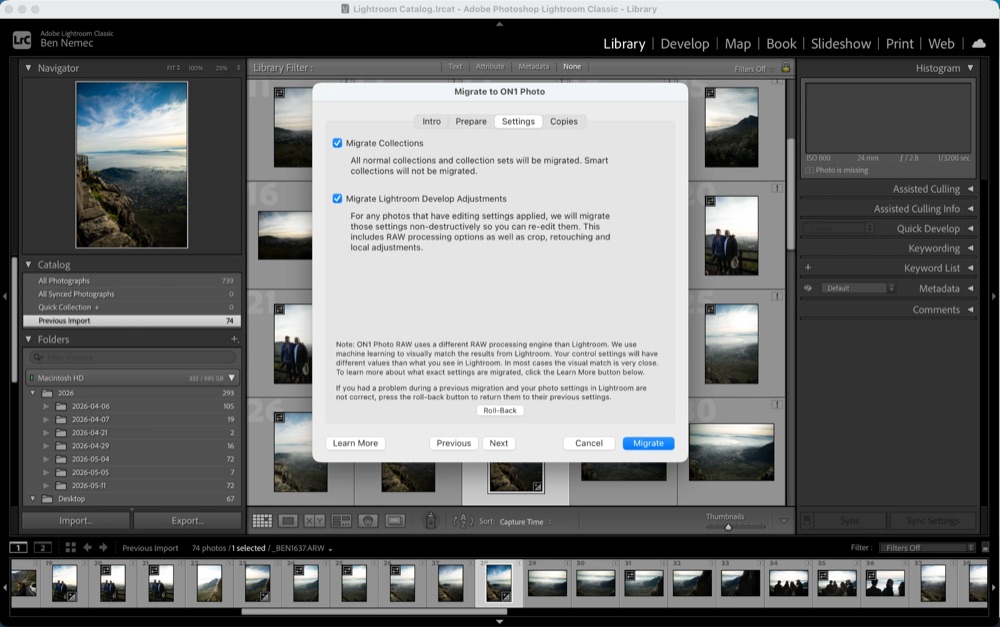Select filmstrip thumbnail number 30
1000x627 pixels.
point(596,582)
